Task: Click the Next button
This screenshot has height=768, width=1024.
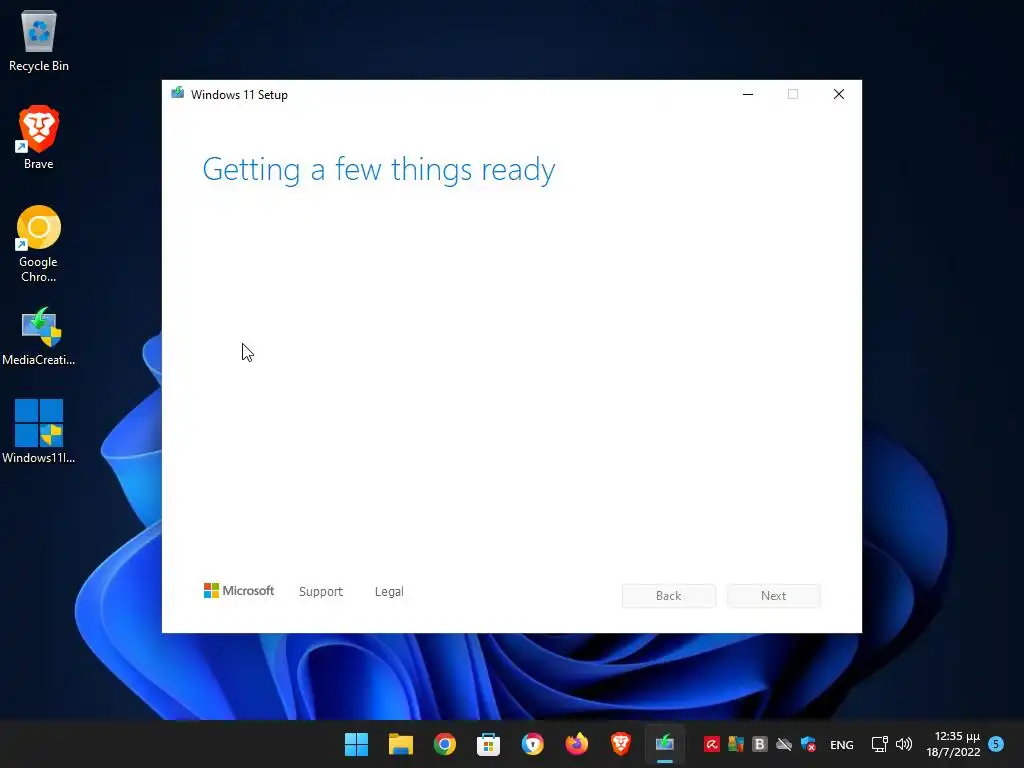Action: pyautogui.click(x=774, y=596)
